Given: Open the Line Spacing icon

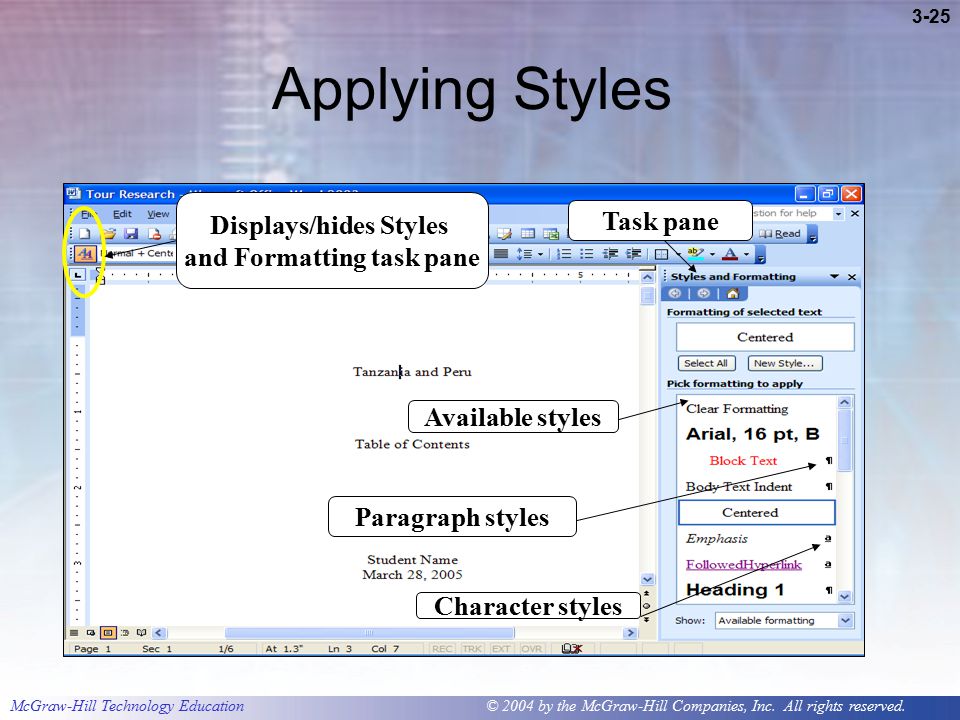Looking at the screenshot, I should click(x=524, y=253).
